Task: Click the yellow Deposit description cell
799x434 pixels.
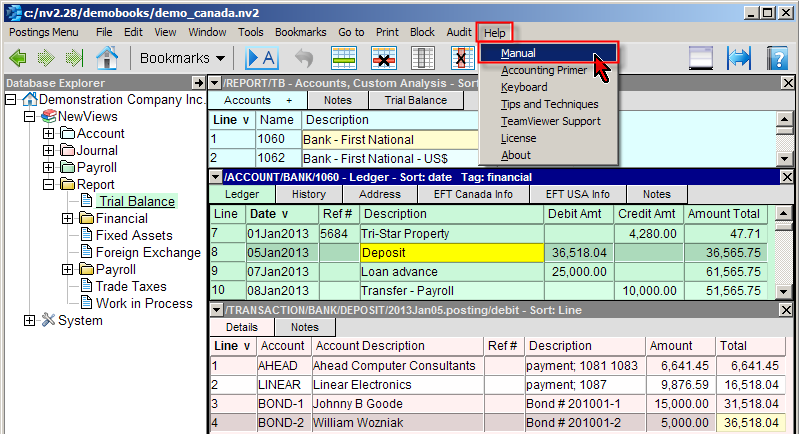Action: (451, 252)
